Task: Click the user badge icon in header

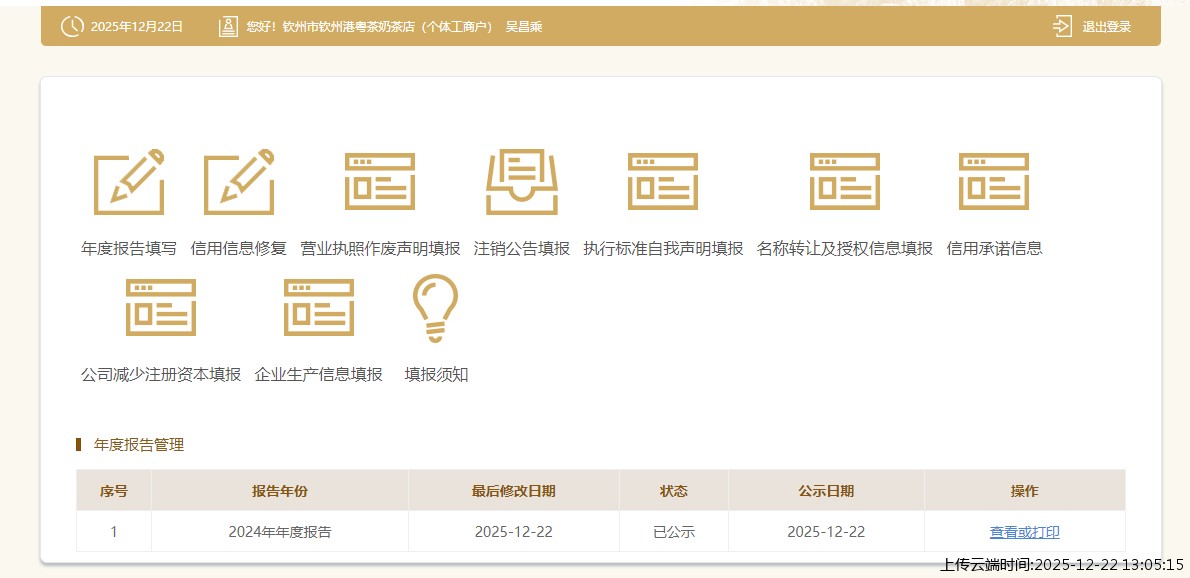Action: pyautogui.click(x=228, y=27)
